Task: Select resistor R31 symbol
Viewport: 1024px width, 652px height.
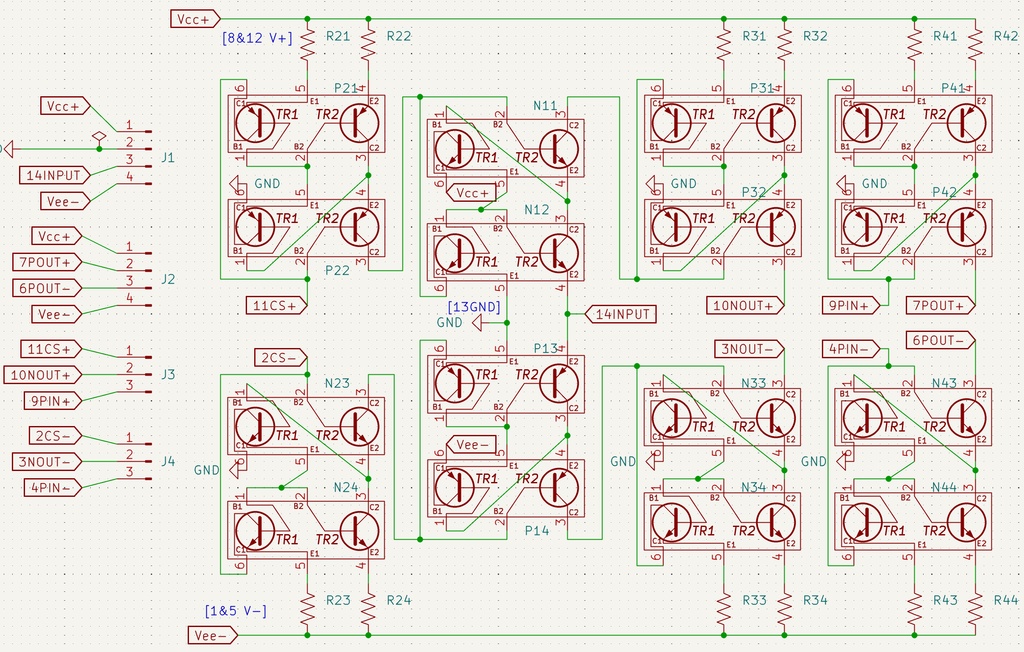Action: [x=724, y=44]
